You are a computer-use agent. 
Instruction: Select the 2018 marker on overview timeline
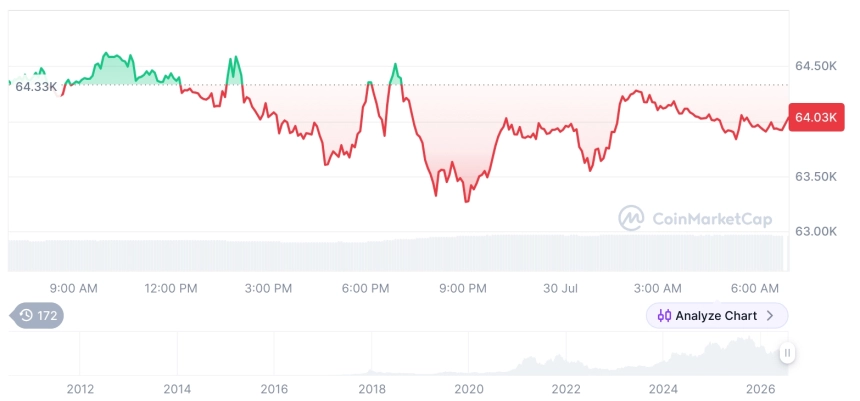(372, 389)
